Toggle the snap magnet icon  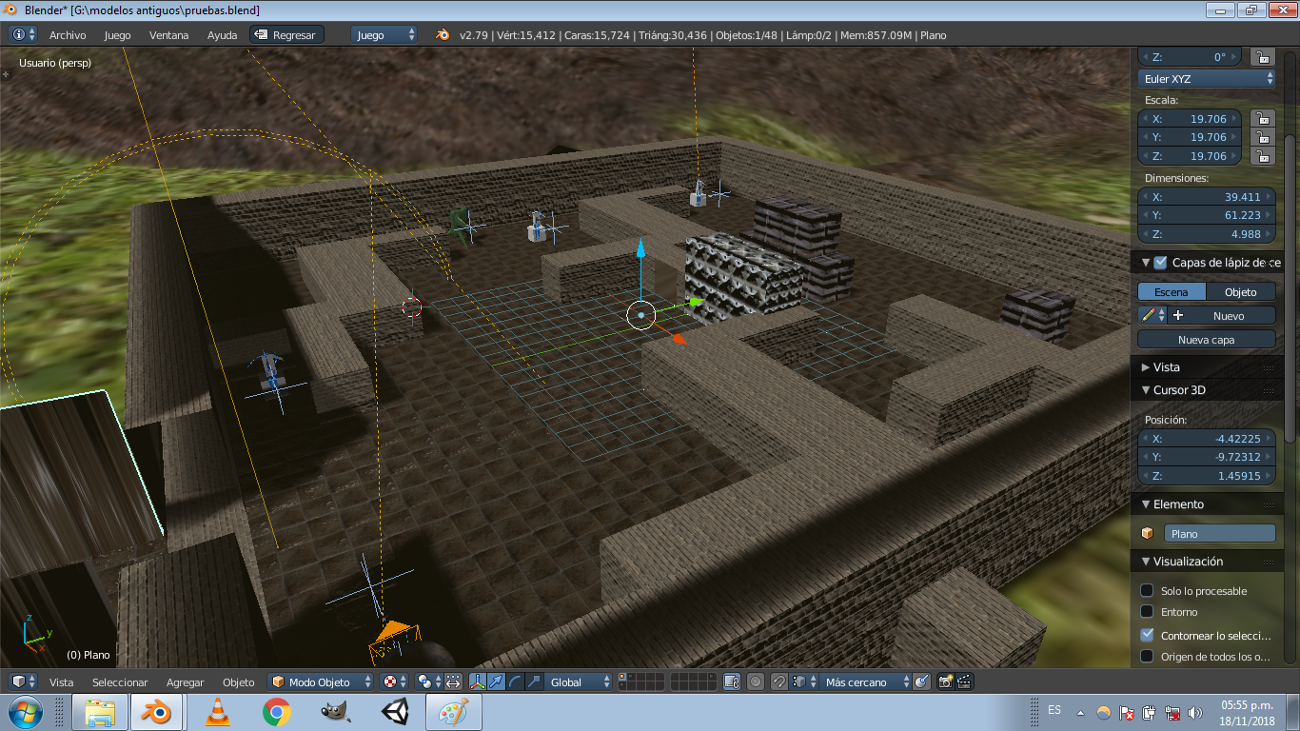[x=779, y=682]
